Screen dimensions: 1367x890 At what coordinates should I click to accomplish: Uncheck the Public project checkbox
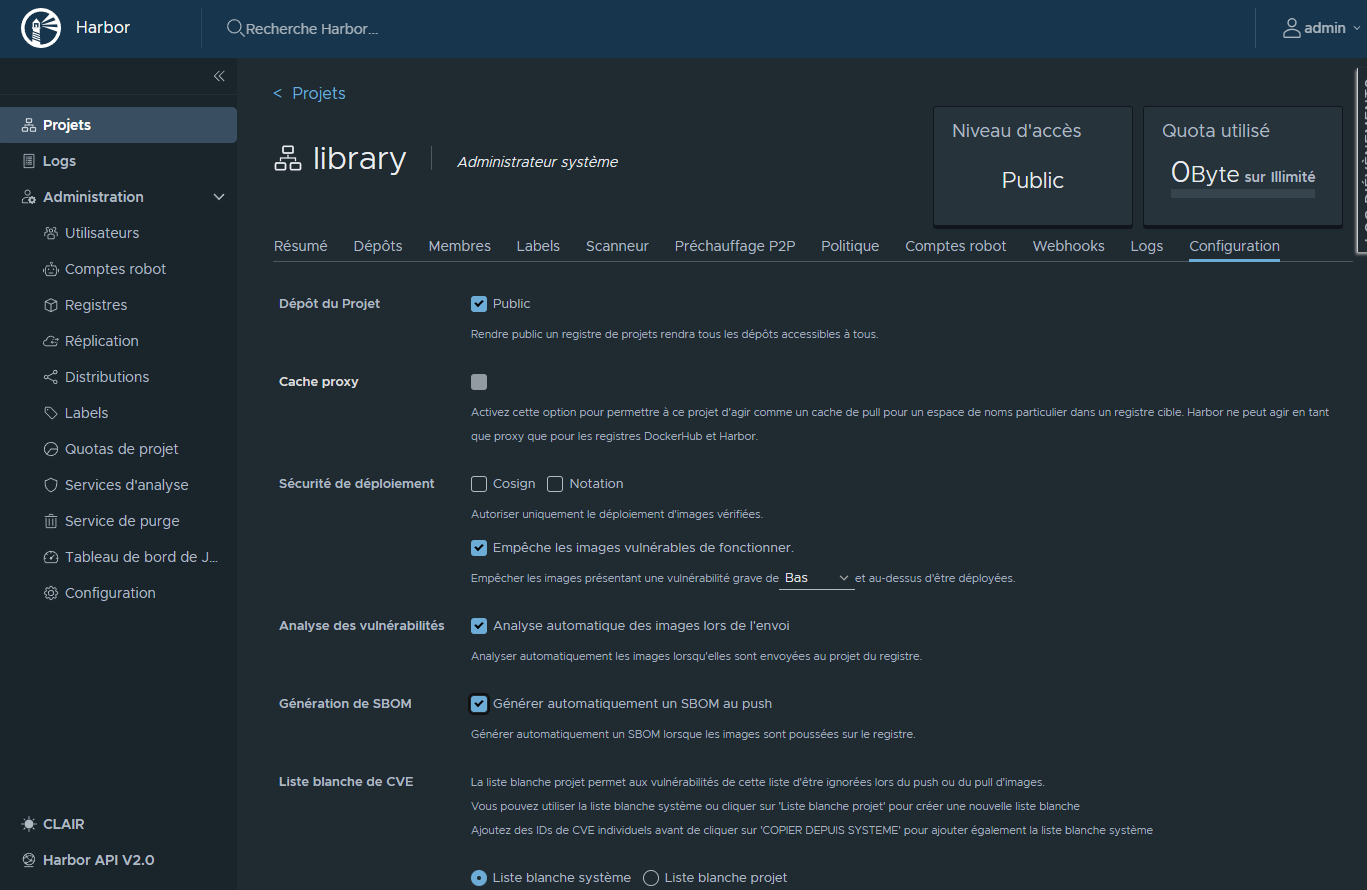point(479,304)
